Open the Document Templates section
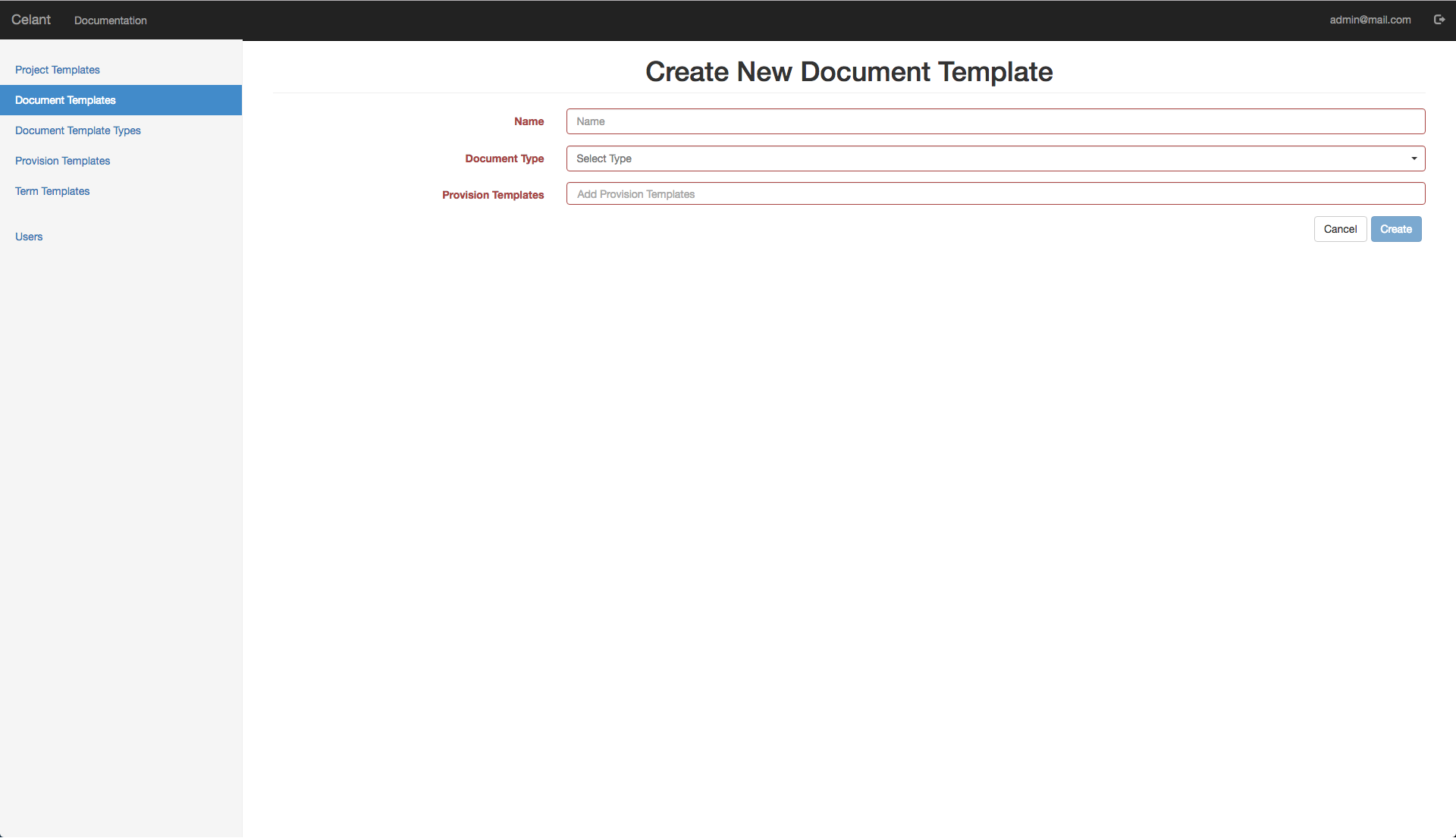Image resolution: width=1456 pixels, height=838 pixels. (x=65, y=100)
